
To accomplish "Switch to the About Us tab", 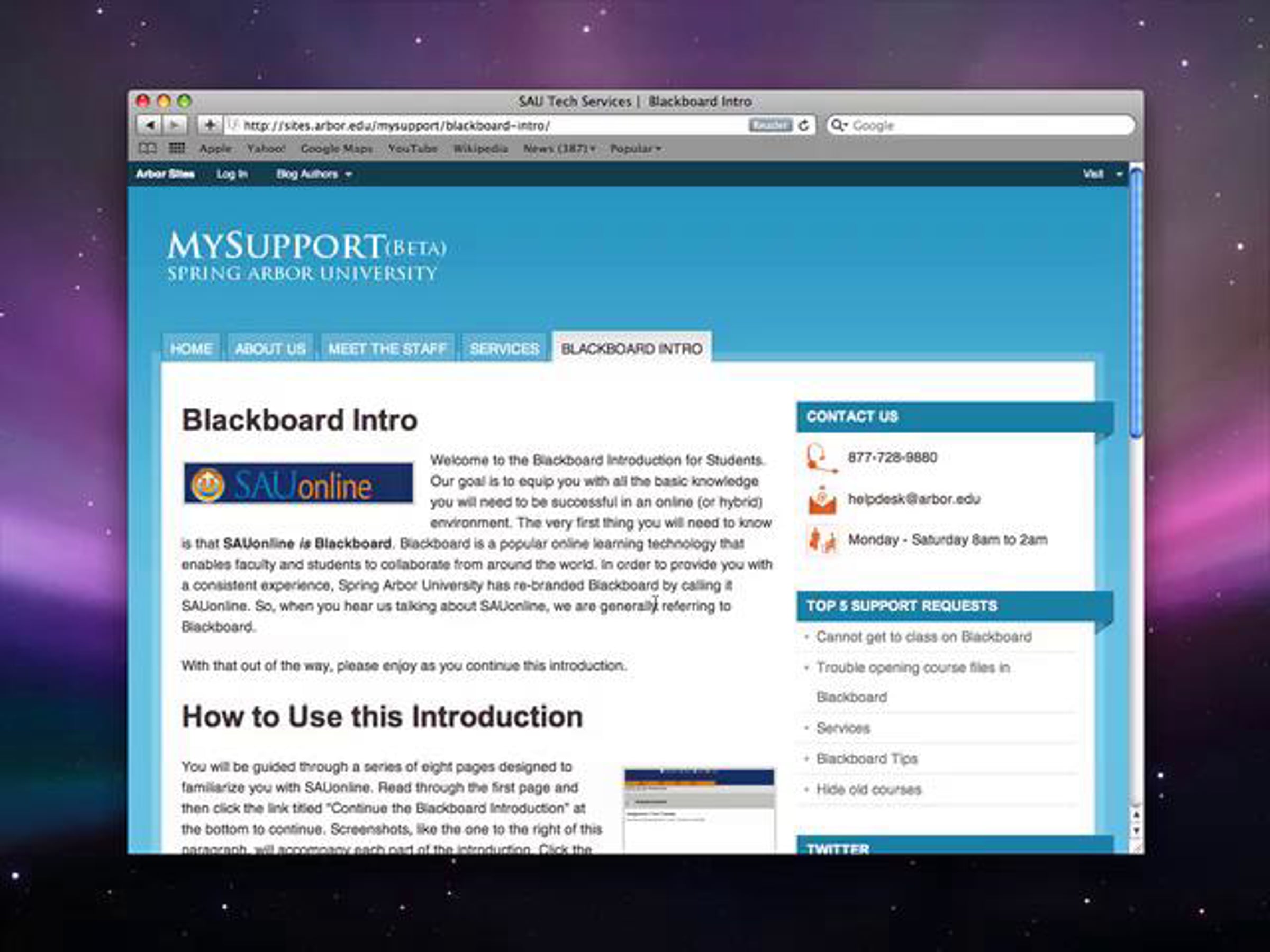I will (270, 349).
